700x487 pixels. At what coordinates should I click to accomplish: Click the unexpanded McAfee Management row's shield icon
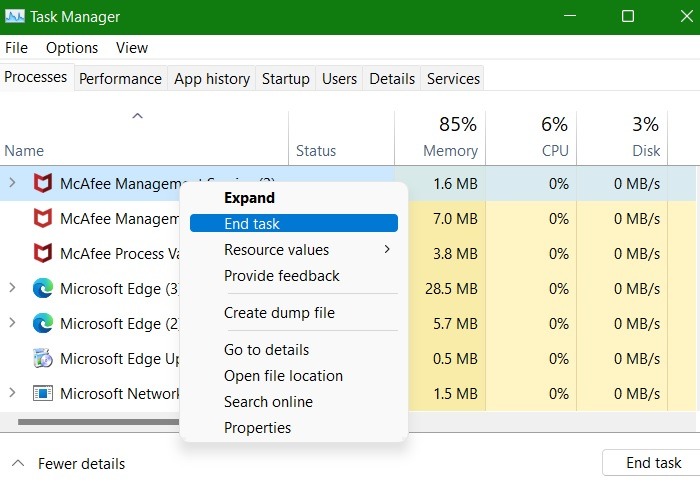click(43, 218)
